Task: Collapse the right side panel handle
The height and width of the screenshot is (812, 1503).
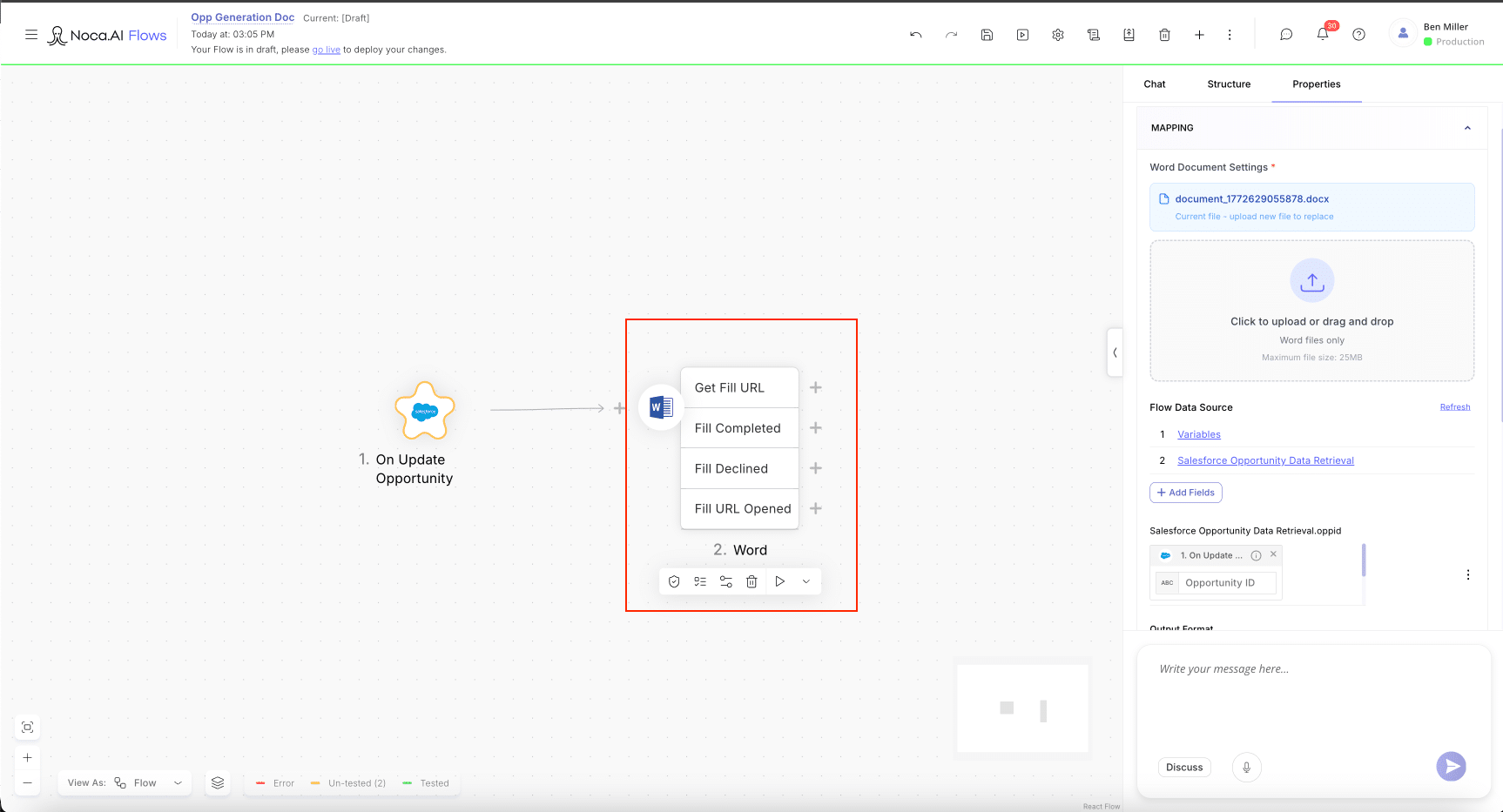Action: click(x=1115, y=352)
